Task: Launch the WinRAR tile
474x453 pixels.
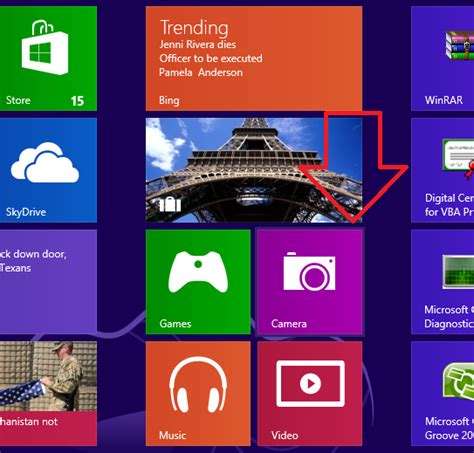Action: pyautogui.click(x=443, y=58)
